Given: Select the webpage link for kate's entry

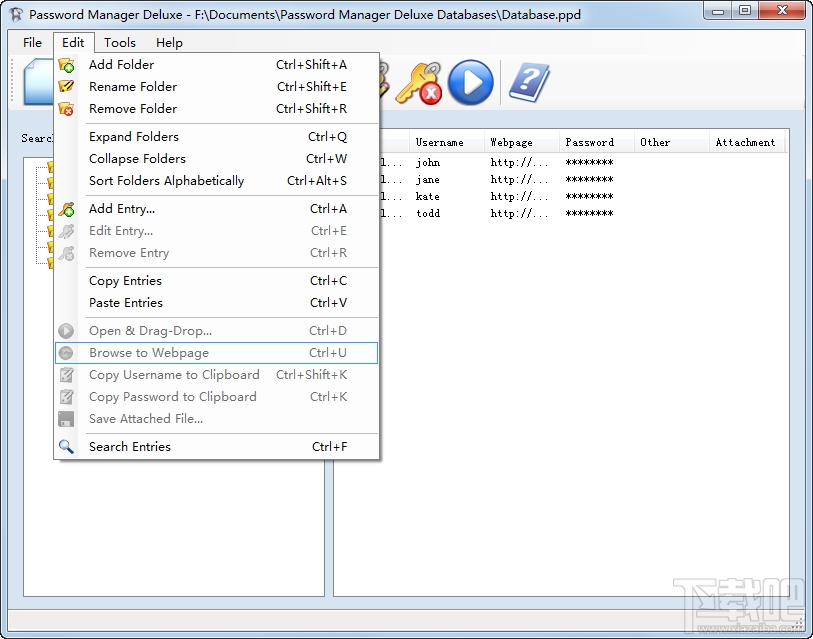Looking at the screenshot, I should click(x=519, y=196).
